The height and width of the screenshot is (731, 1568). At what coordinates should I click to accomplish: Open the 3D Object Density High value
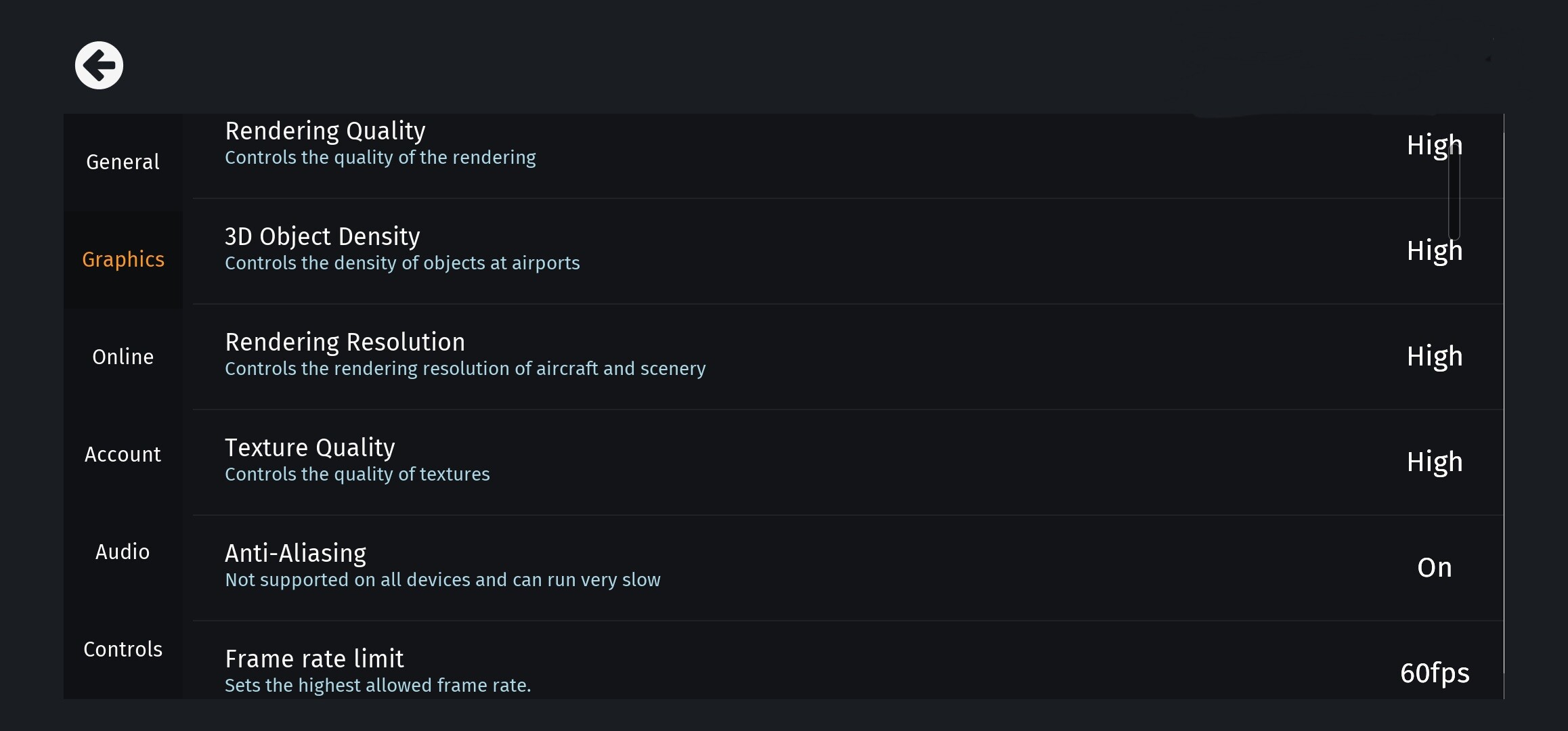pos(1434,251)
